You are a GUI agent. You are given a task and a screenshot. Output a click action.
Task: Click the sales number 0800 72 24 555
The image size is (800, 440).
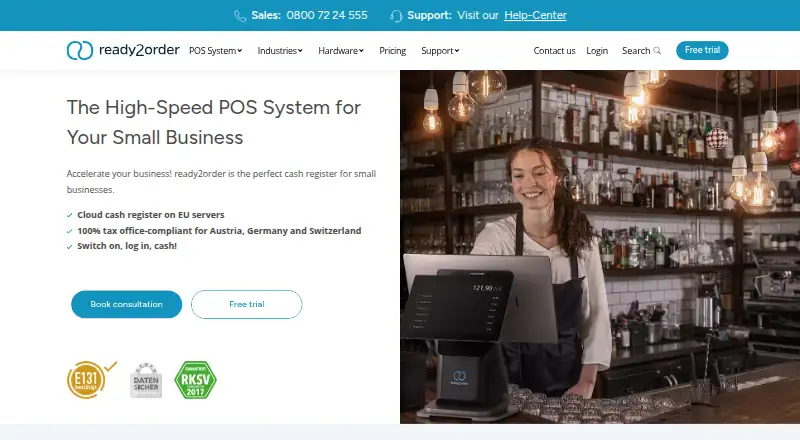point(327,15)
